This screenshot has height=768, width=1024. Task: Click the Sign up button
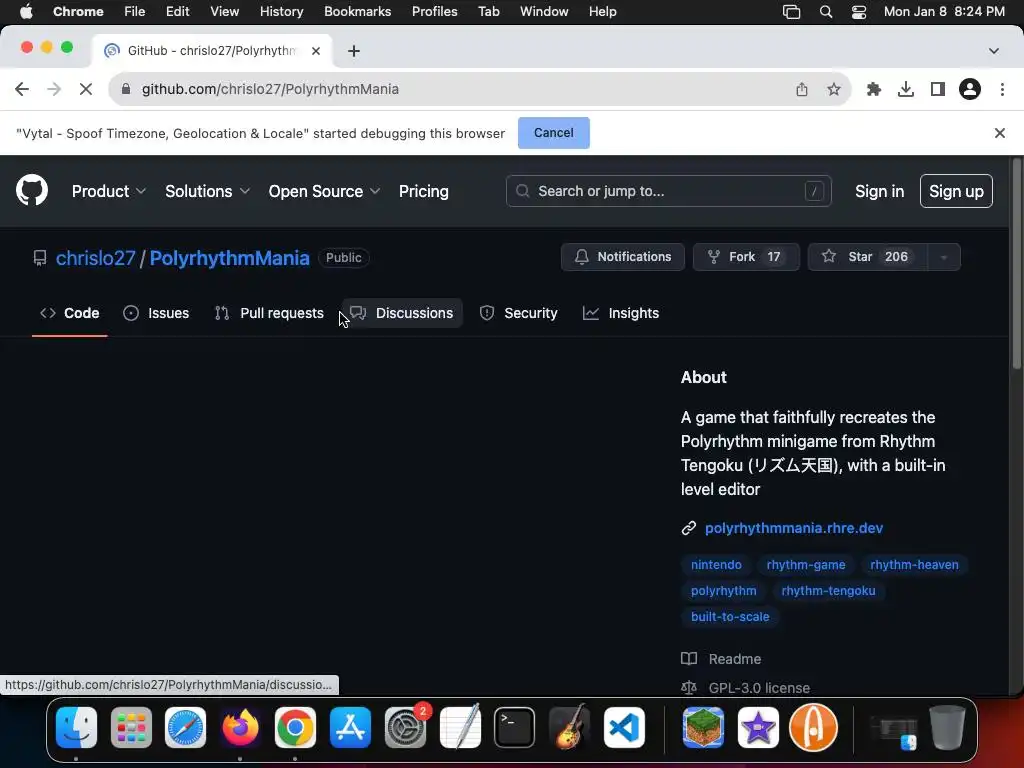point(956,191)
